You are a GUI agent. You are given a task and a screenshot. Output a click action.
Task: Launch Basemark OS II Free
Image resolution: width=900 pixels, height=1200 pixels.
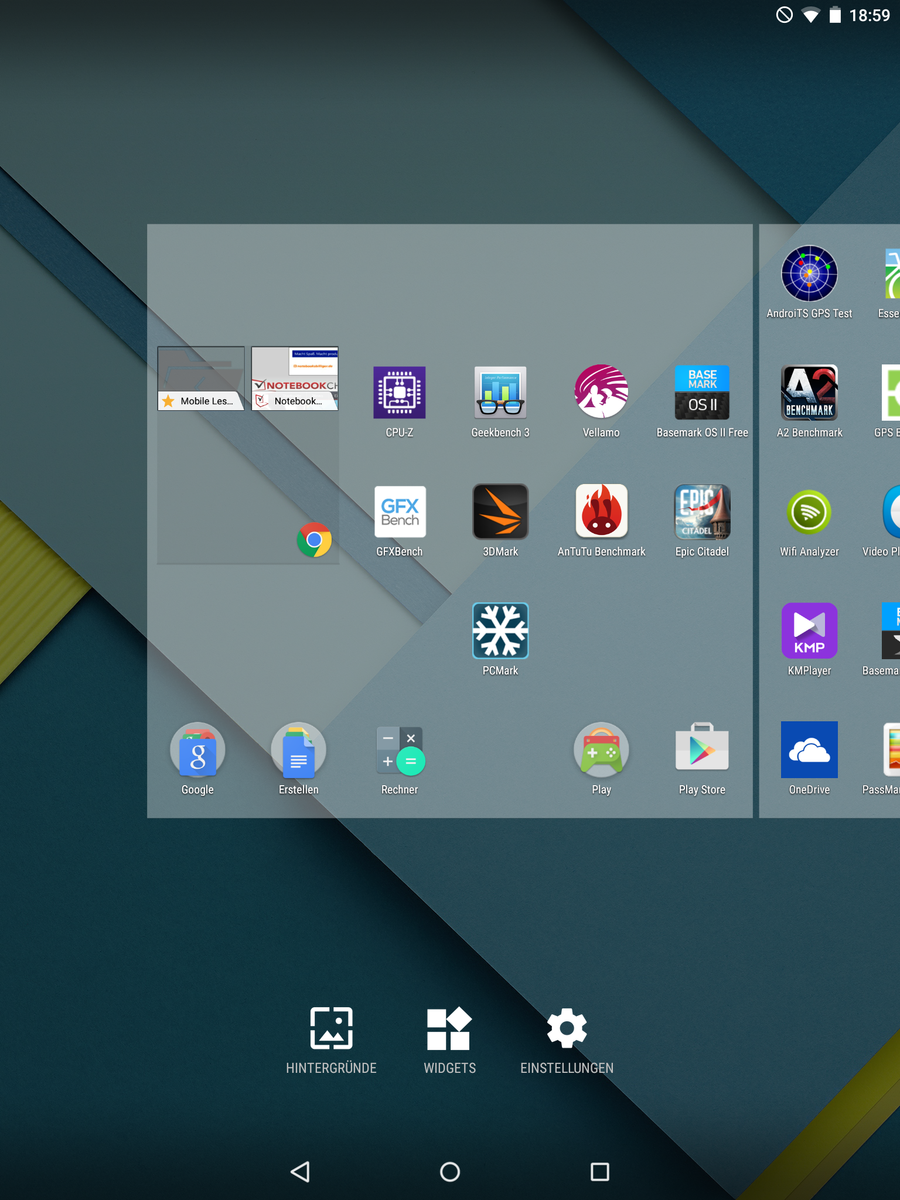702,393
